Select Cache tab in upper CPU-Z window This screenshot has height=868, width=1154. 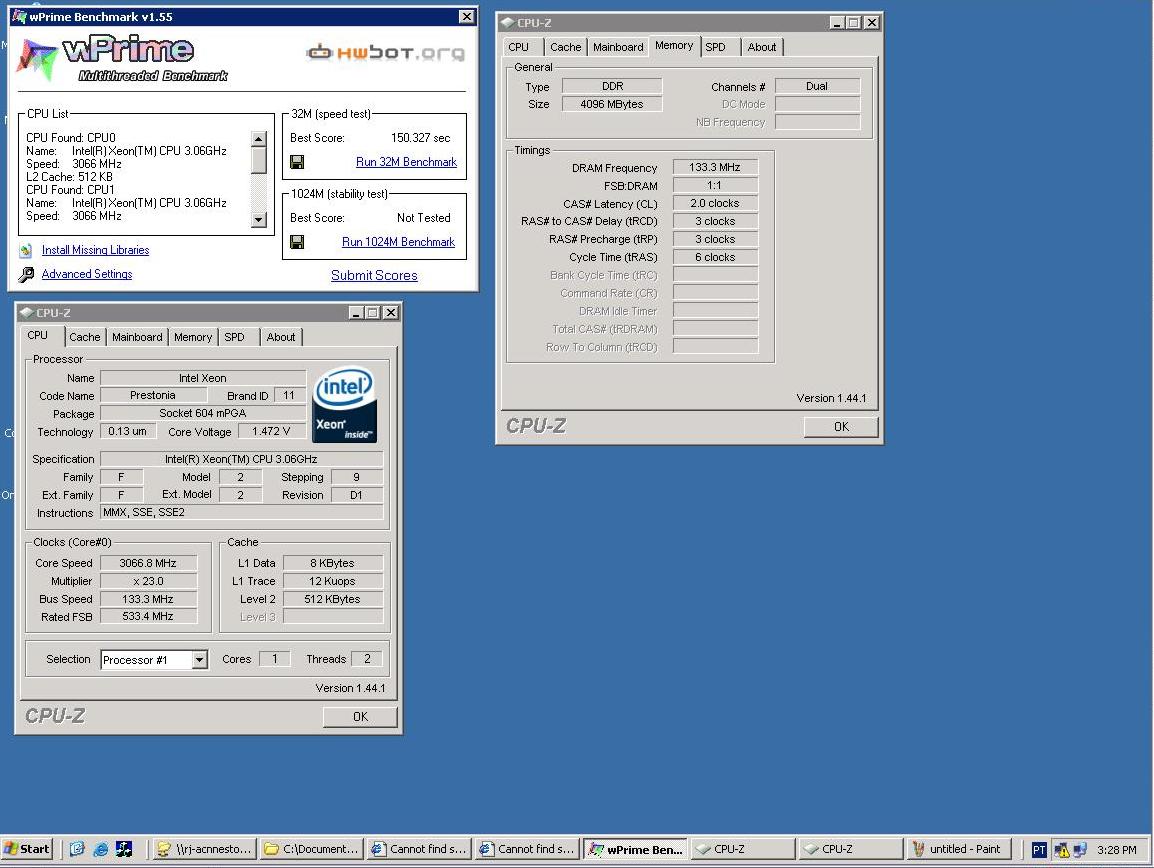pyautogui.click(x=565, y=47)
